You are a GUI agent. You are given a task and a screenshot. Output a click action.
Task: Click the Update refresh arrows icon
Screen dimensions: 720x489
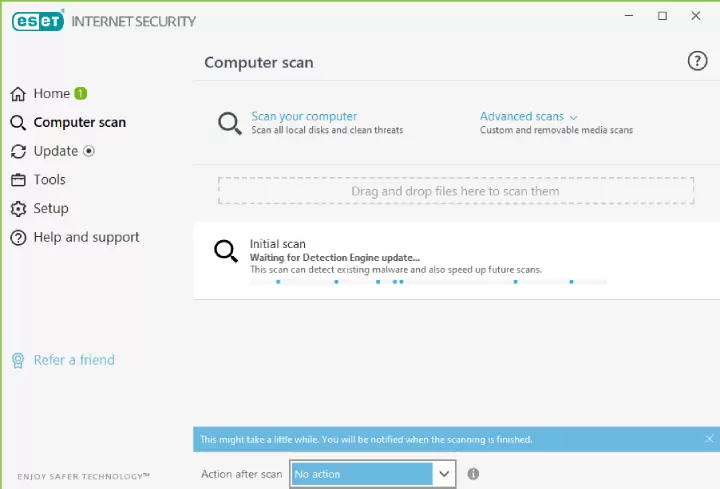pyautogui.click(x=18, y=152)
